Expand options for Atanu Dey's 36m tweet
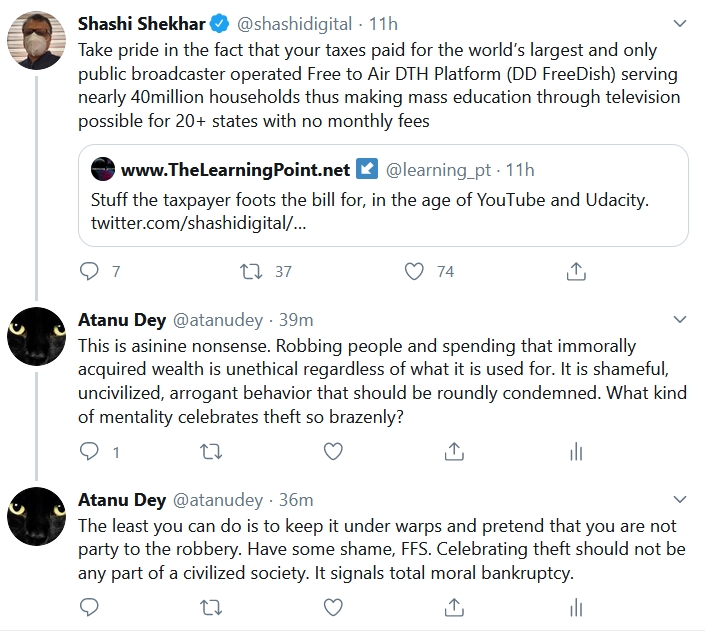The image size is (705, 633). coord(680,500)
